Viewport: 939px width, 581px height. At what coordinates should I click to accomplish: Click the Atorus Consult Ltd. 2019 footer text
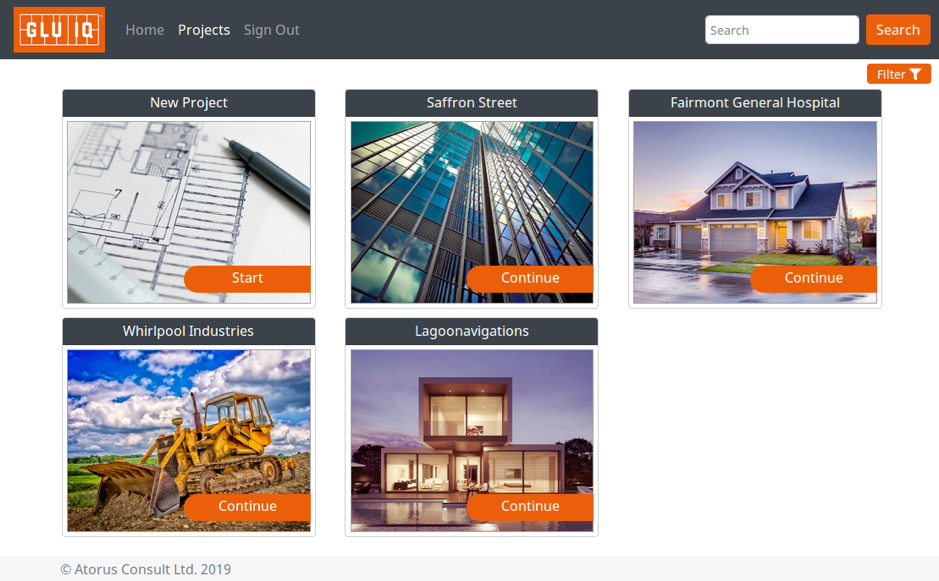pos(146,569)
